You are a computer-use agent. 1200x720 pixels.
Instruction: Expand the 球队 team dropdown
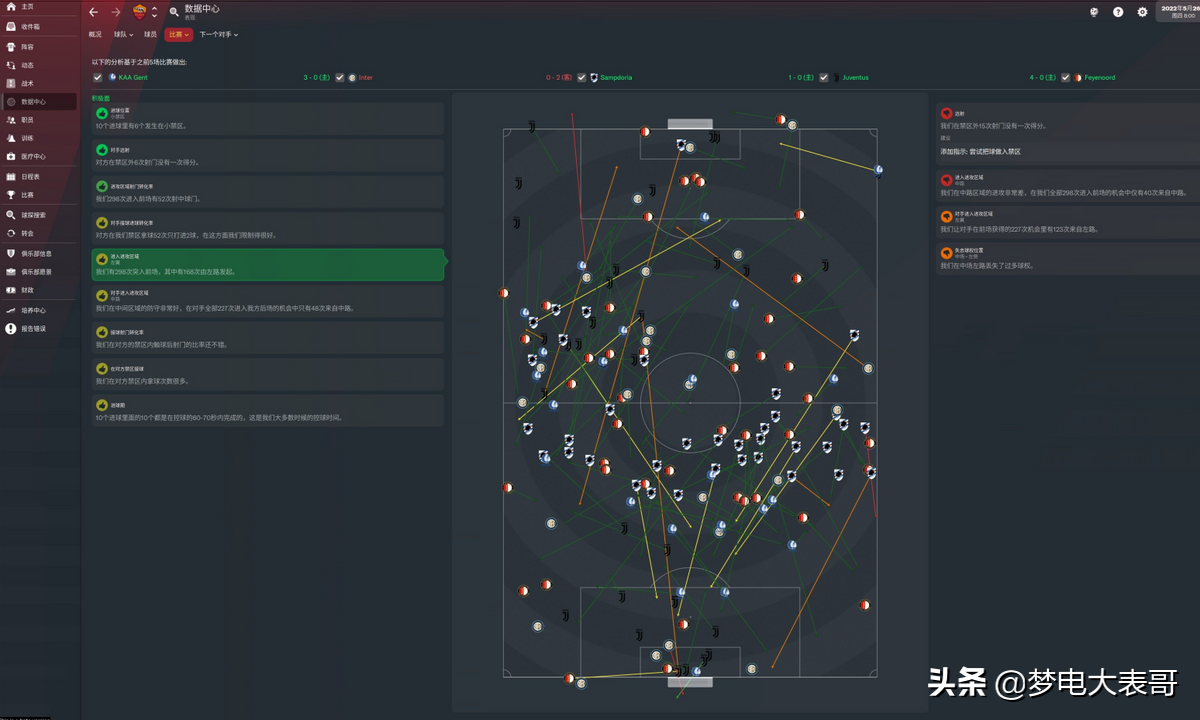125,34
